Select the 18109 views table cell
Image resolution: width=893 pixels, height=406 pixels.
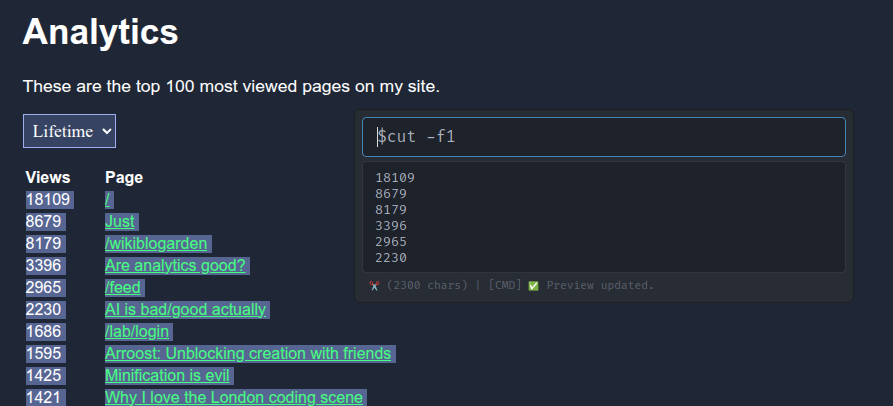(x=48, y=199)
